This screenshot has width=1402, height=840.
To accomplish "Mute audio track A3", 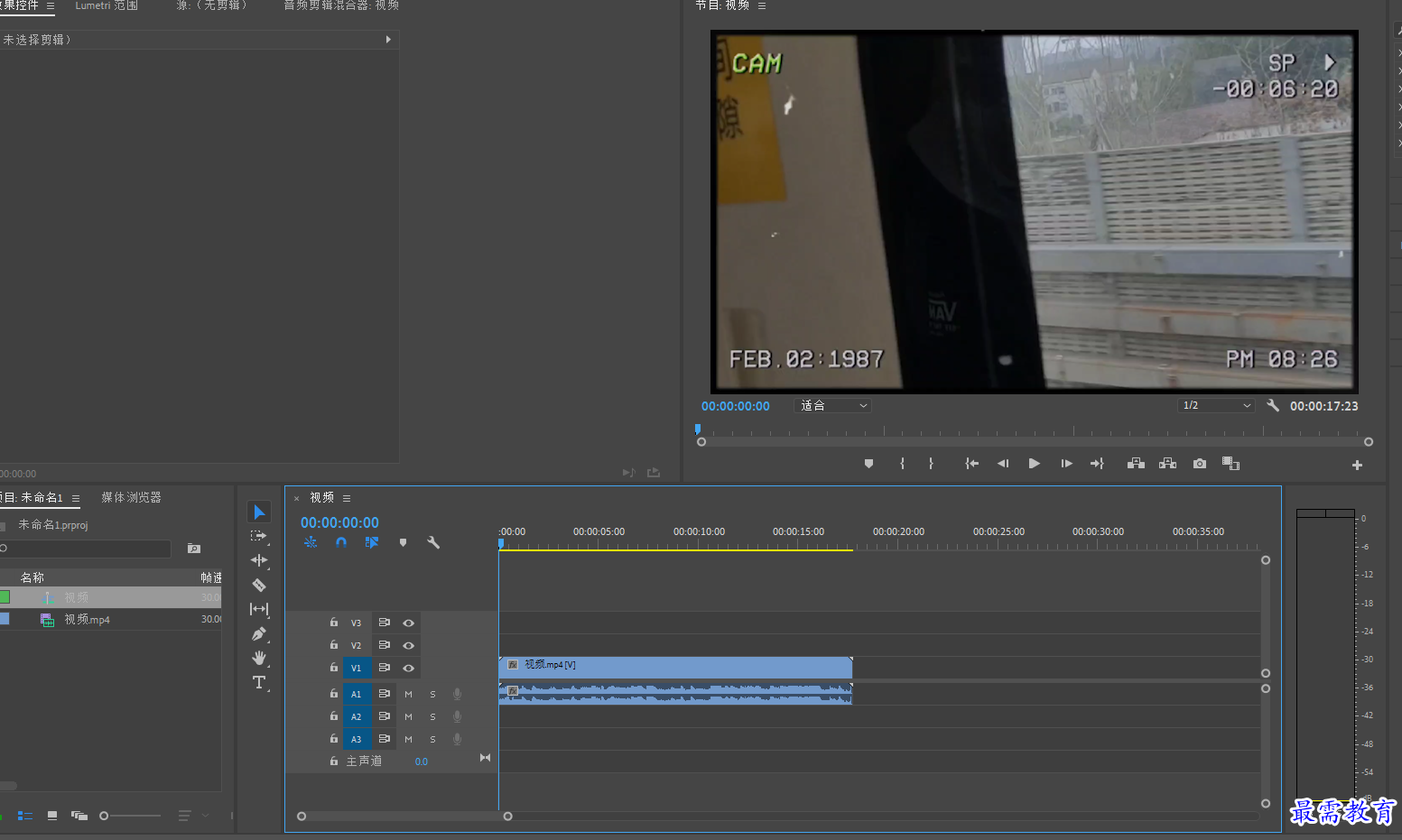I will point(408,739).
